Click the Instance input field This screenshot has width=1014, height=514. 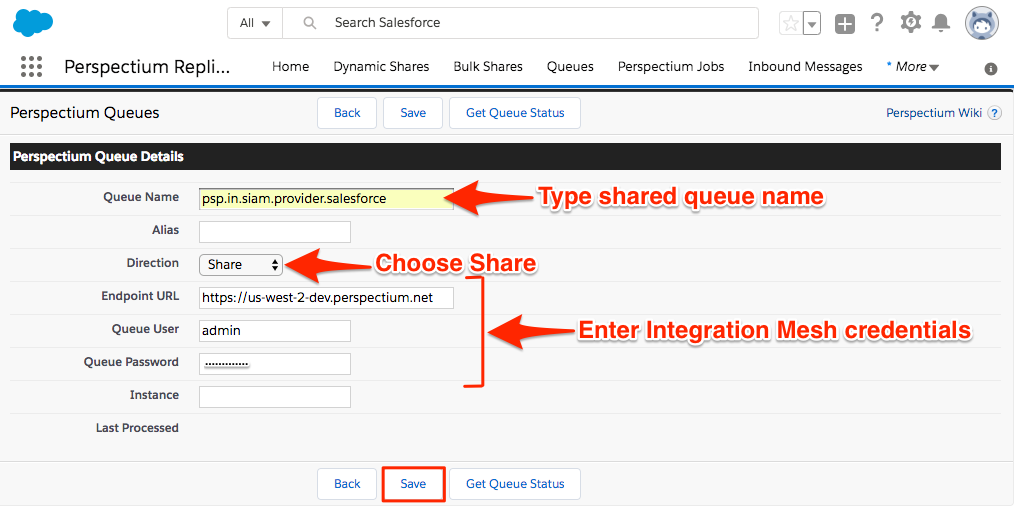coord(275,397)
